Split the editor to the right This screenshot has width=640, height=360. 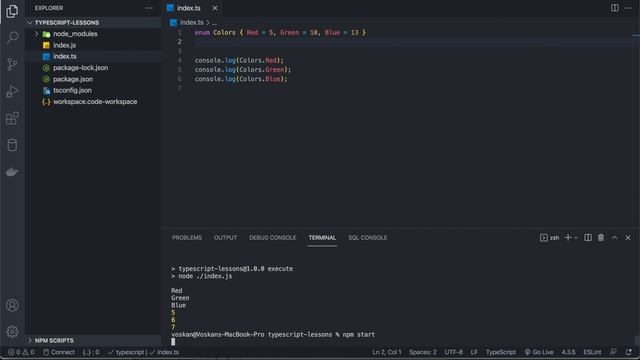(x=614, y=8)
